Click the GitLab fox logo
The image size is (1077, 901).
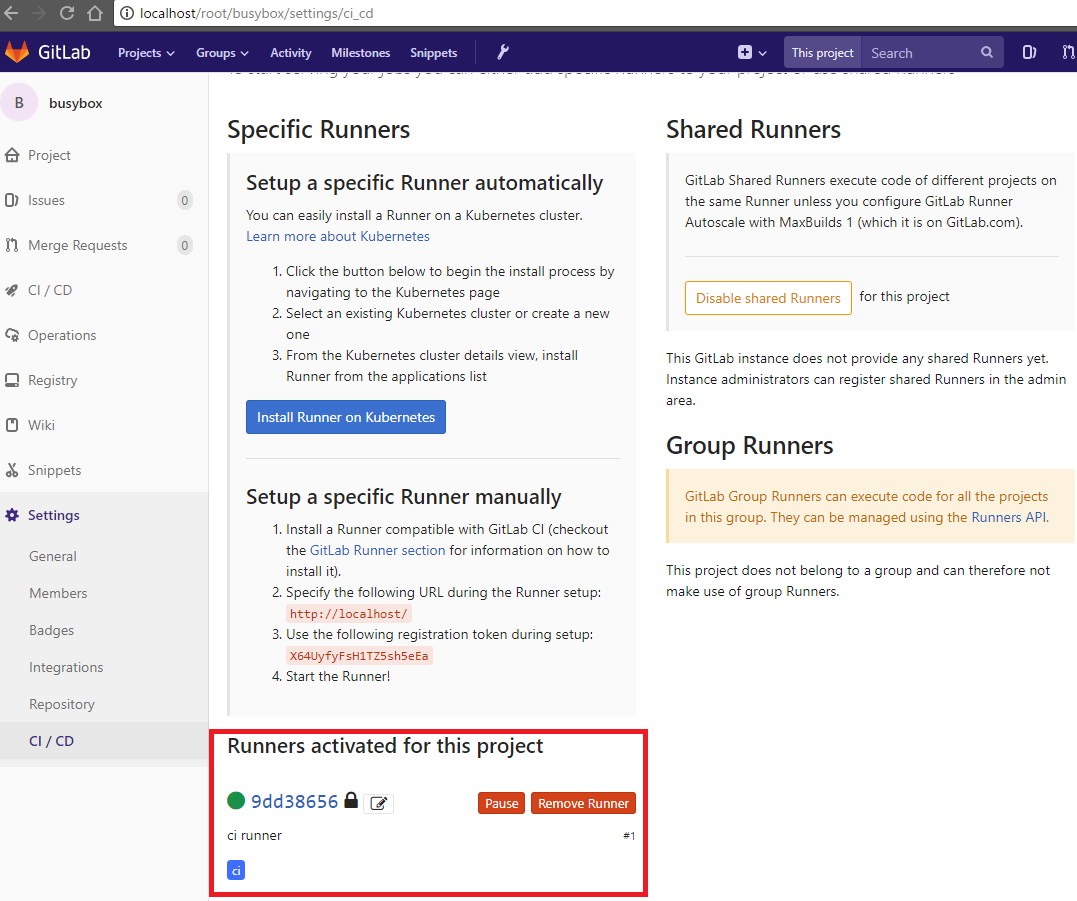coord(18,52)
